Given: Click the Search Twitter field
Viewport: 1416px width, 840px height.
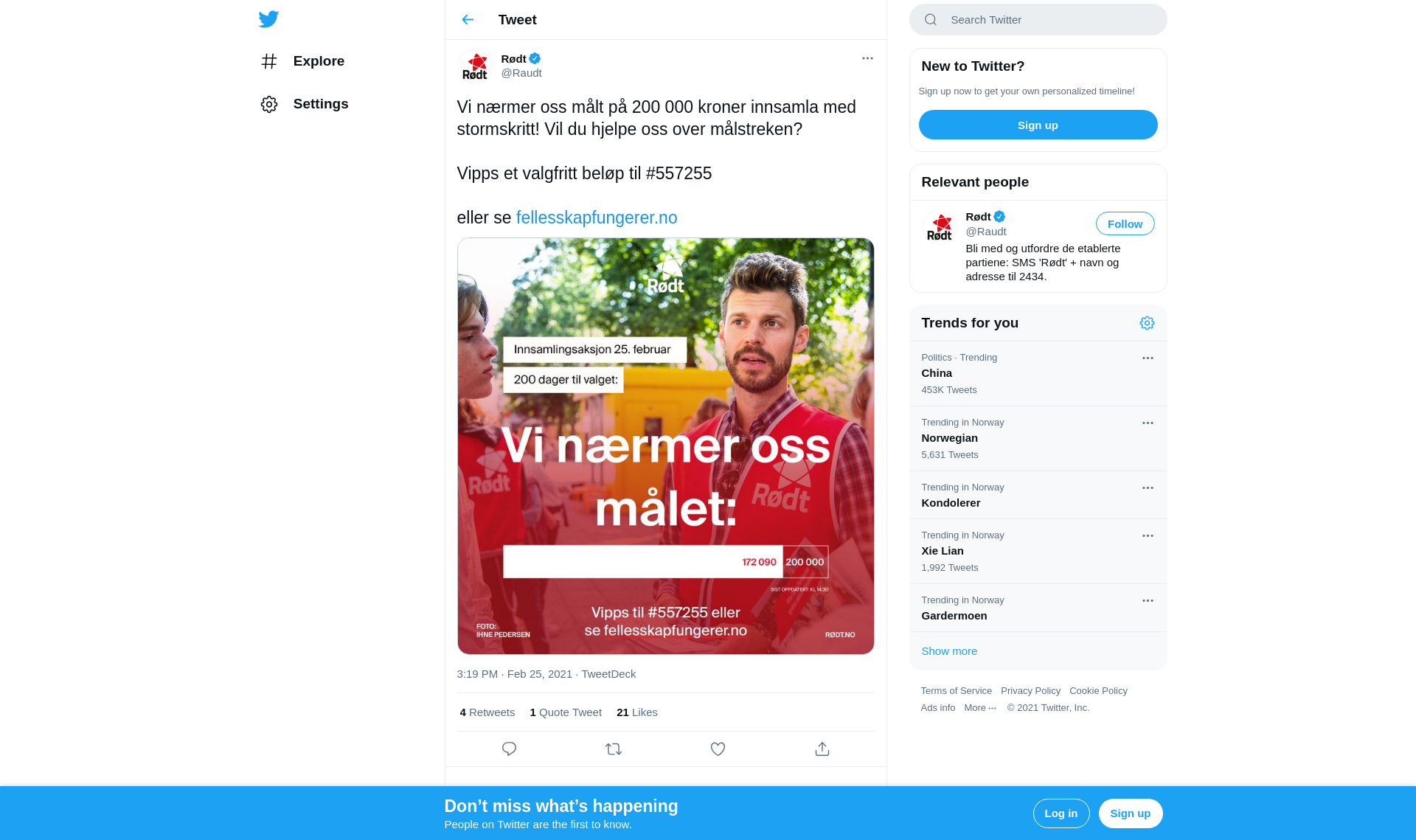Looking at the screenshot, I should [x=1038, y=20].
